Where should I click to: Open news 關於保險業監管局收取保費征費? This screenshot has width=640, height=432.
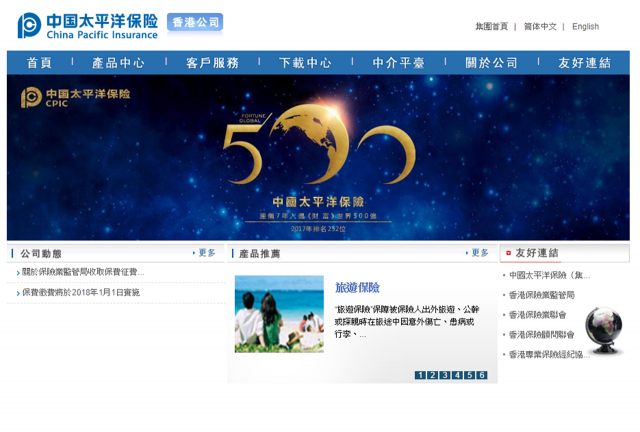point(83,272)
